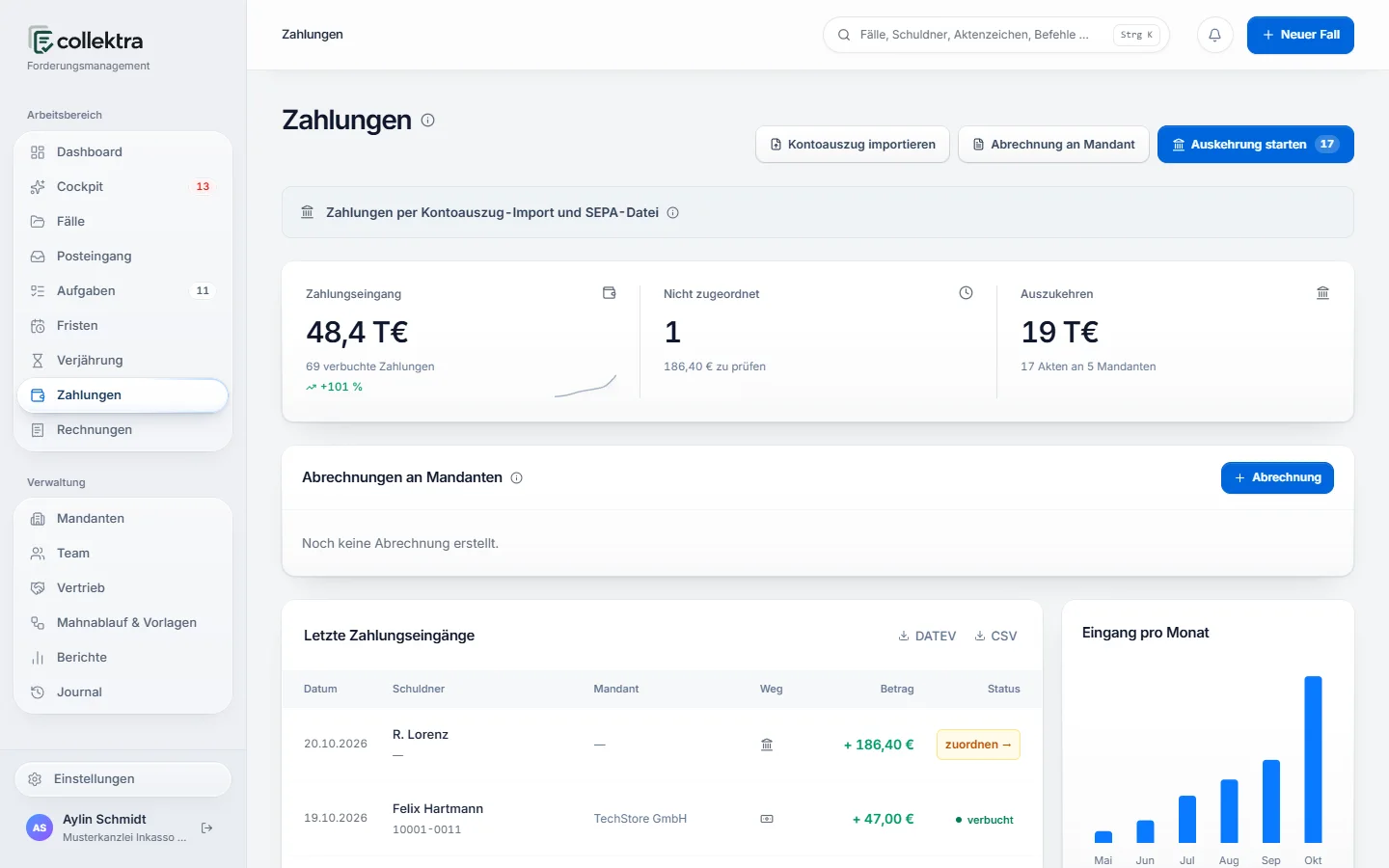The image size is (1389, 868).
Task: Open info icon next to Zahlungen heading
Action: click(x=428, y=121)
